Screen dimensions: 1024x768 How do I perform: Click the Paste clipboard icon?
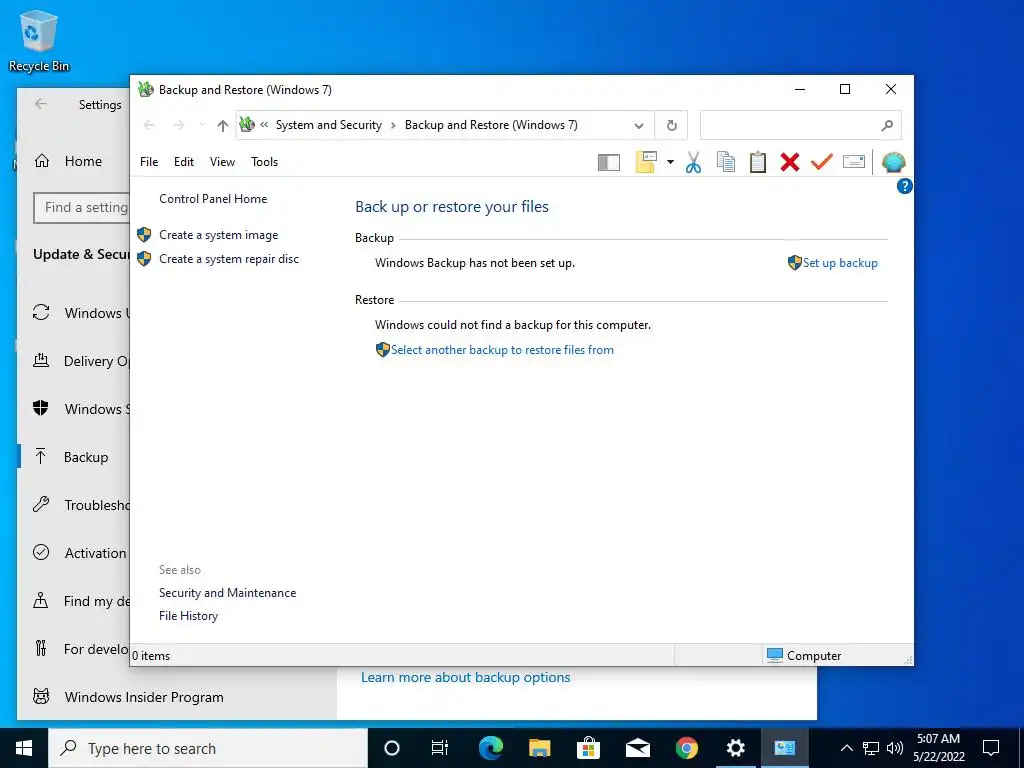[758, 162]
